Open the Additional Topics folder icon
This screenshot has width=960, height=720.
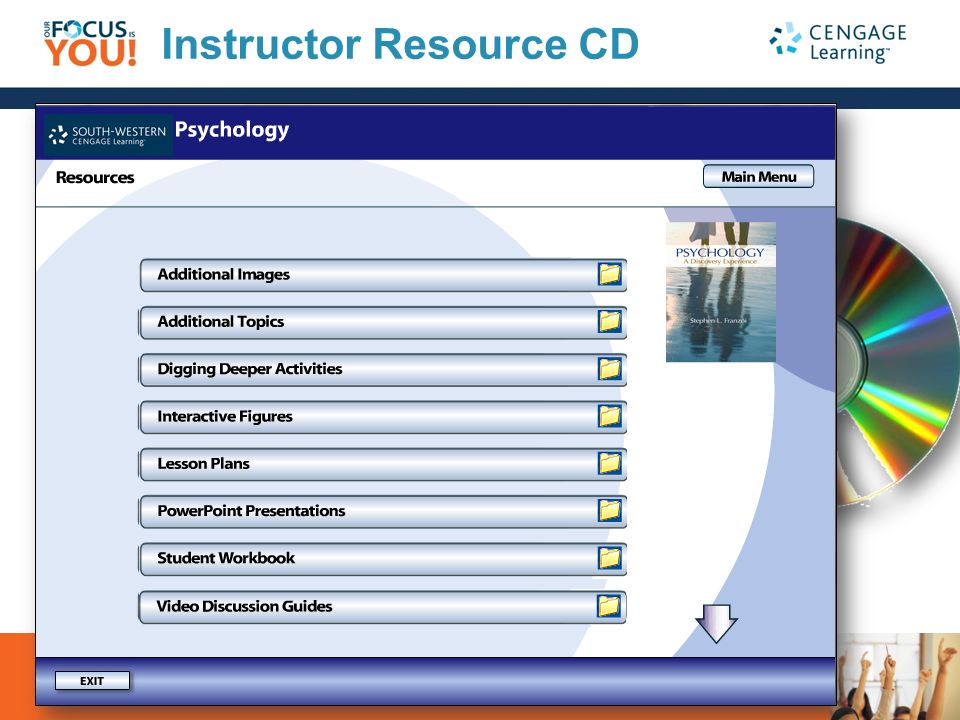(610, 321)
